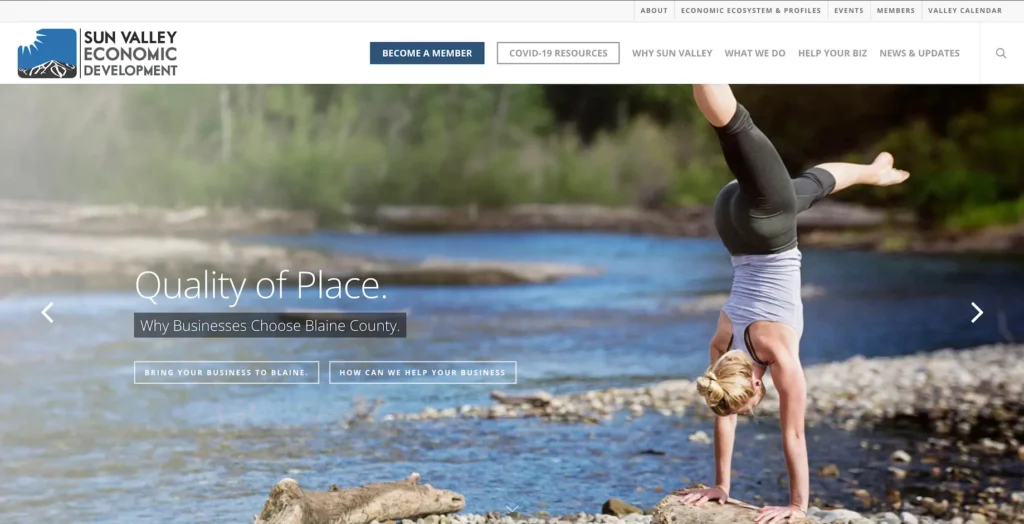Viewport: 1024px width, 524px height.
Task: Open News & Updates menu
Action: [x=920, y=53]
